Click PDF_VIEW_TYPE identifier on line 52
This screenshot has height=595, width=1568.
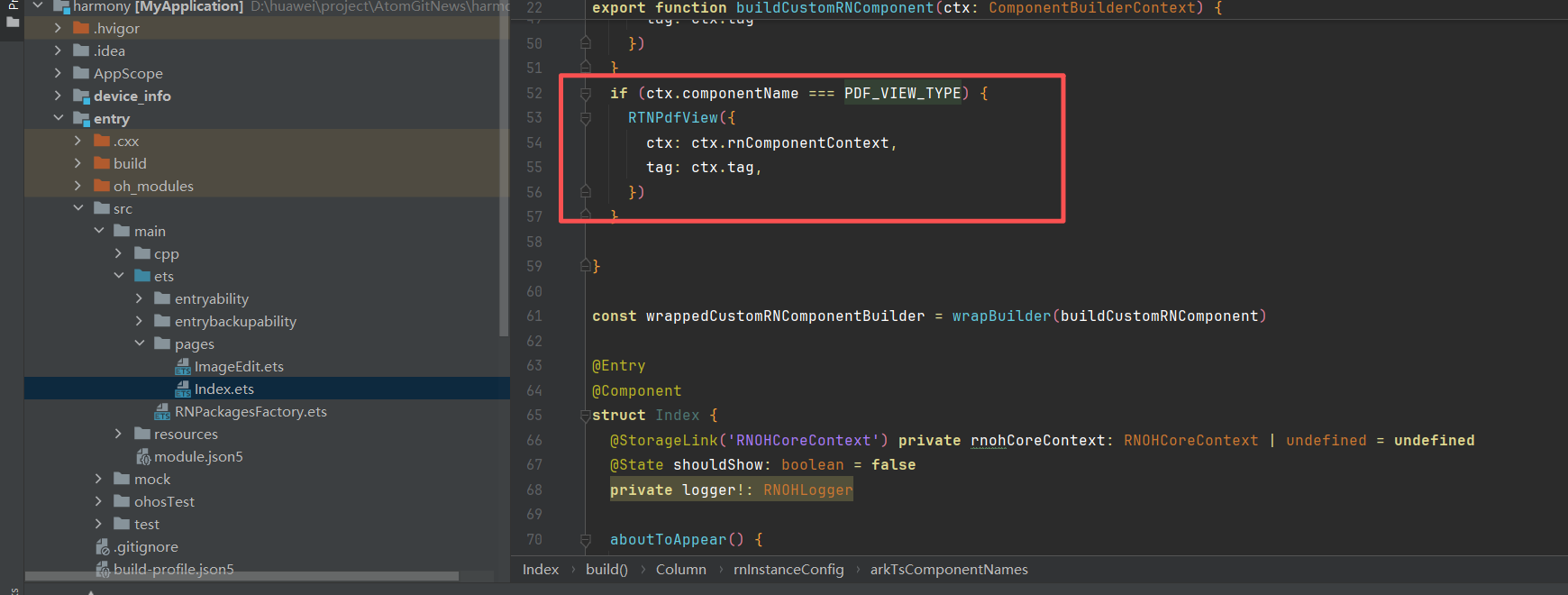click(902, 93)
